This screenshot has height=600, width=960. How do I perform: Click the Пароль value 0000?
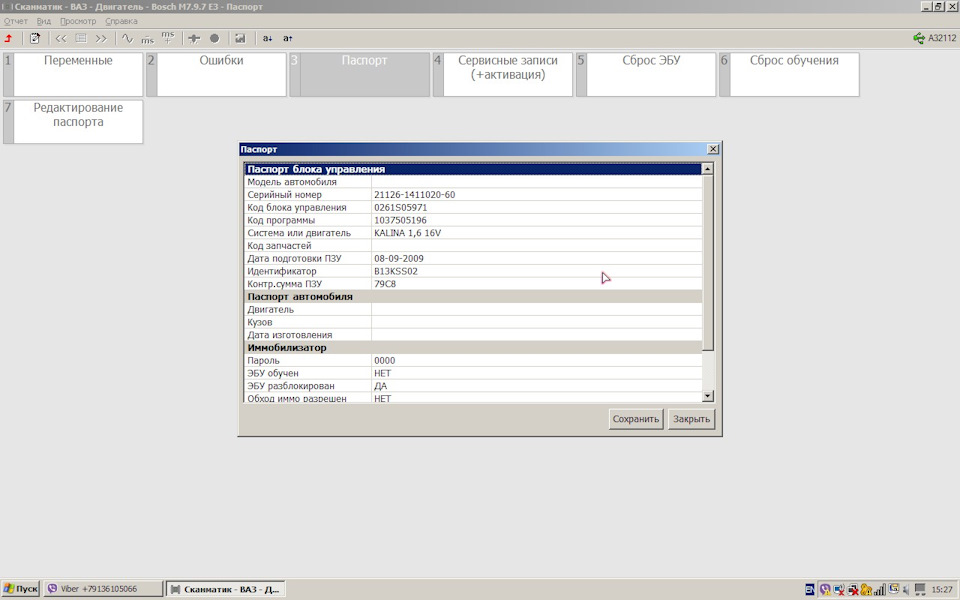pyautogui.click(x=384, y=361)
